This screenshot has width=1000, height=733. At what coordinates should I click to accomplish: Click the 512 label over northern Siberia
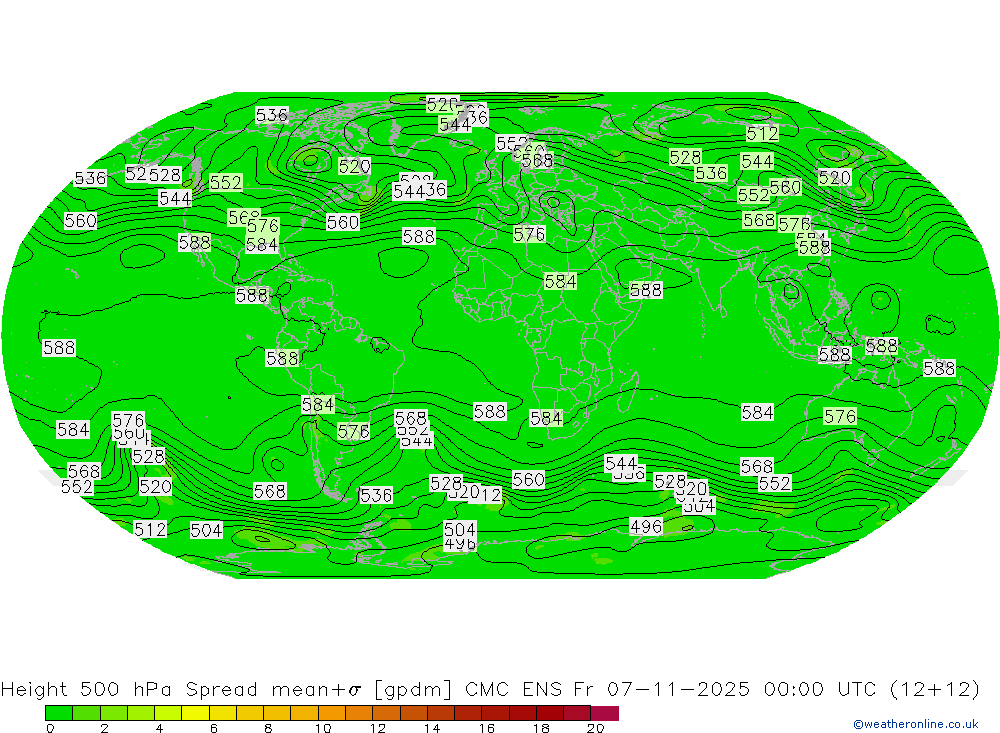762,133
